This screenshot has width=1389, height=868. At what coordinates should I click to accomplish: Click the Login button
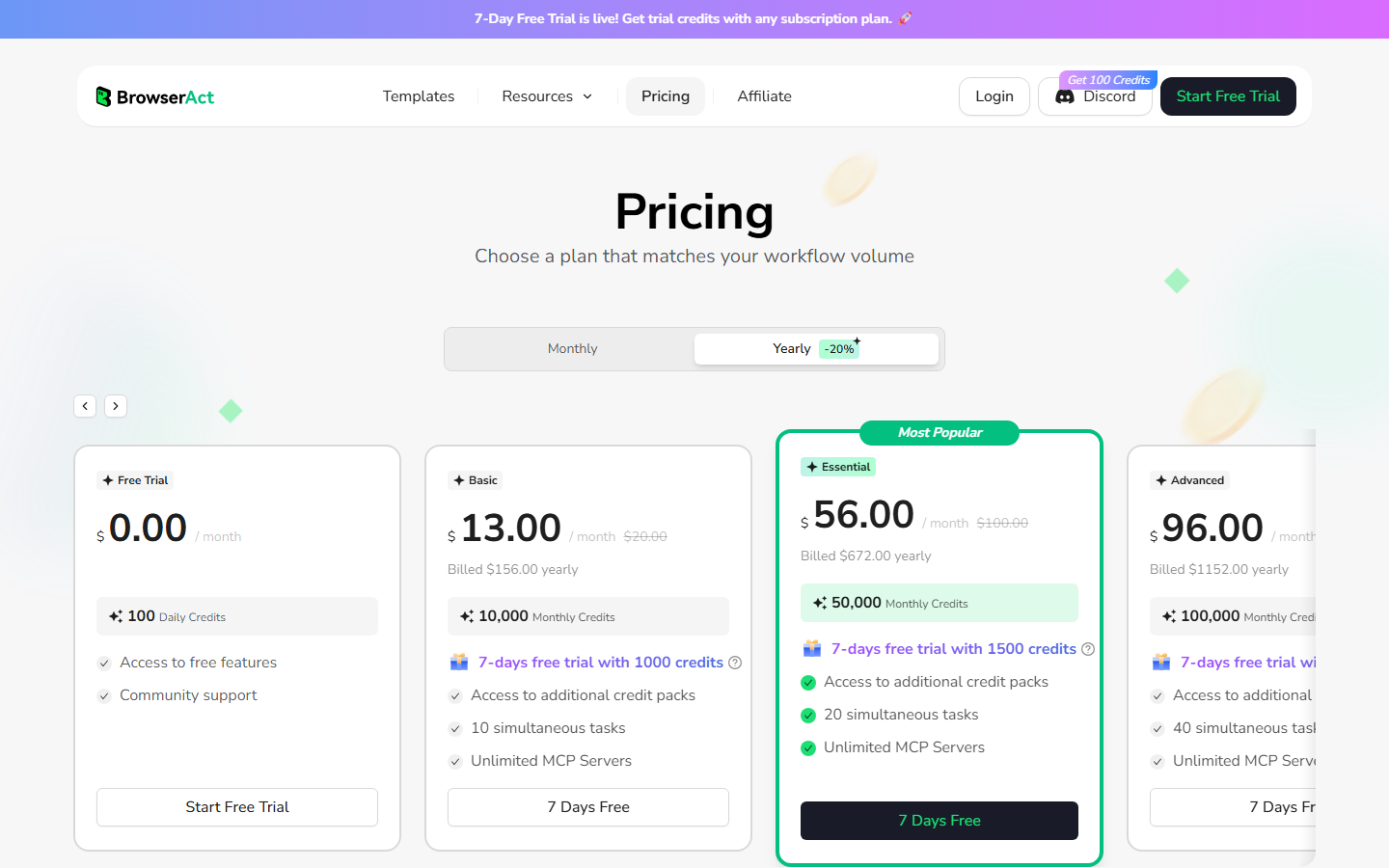pos(994,96)
